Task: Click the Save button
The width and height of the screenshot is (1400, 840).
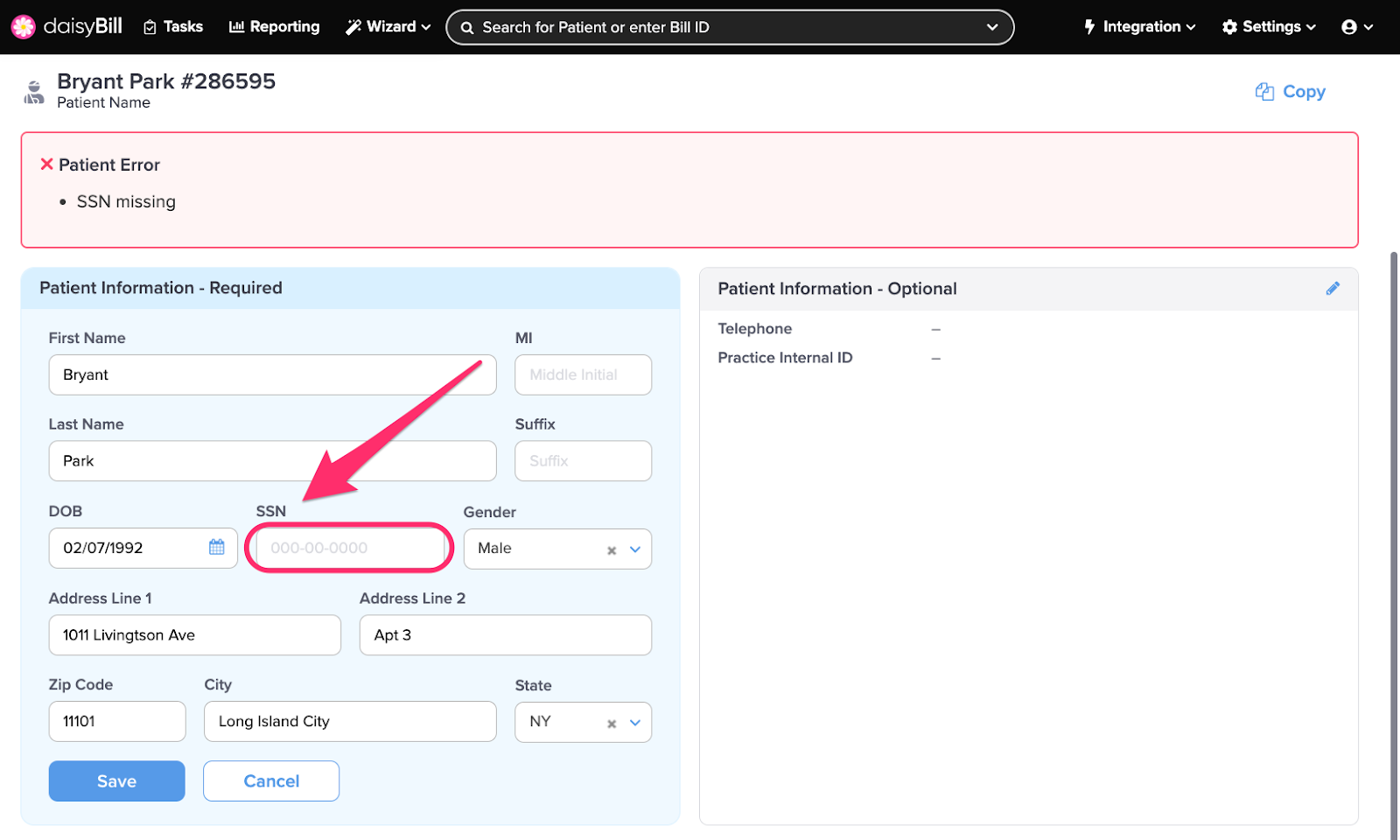Action: [x=116, y=780]
